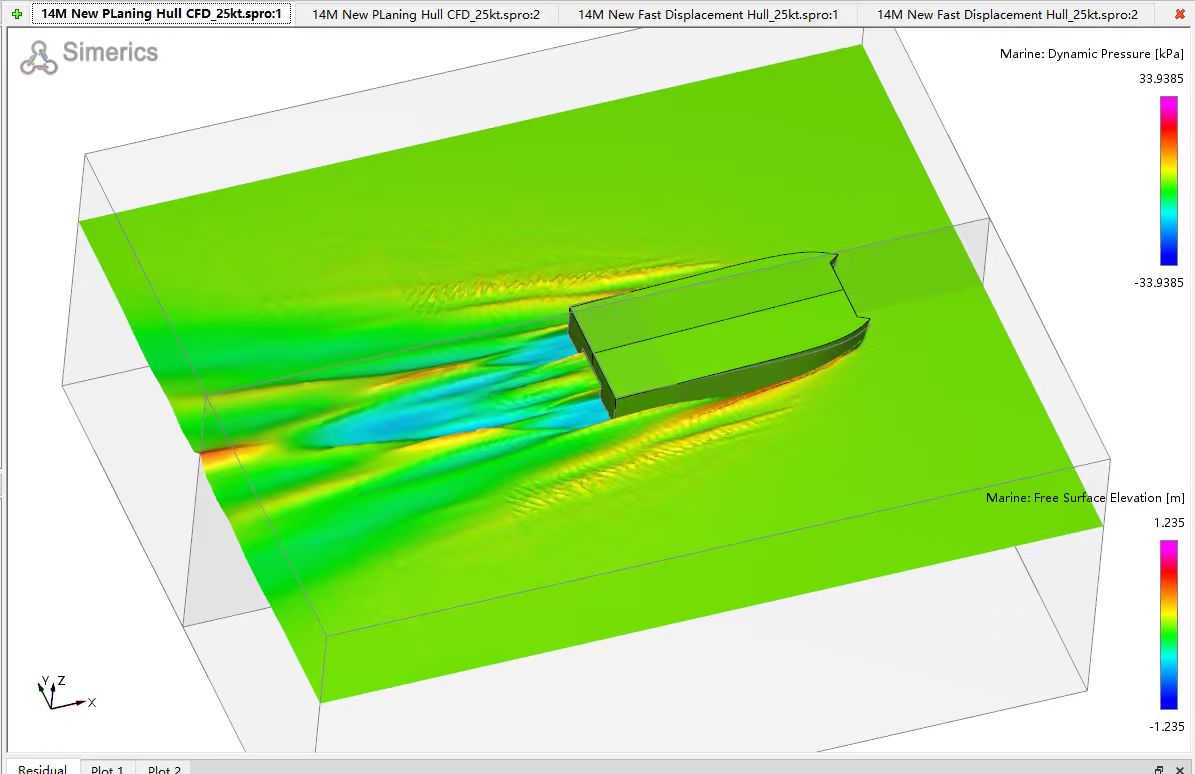Switch to the Plot 2 tab
This screenshot has height=774, width=1195.
pos(164,768)
